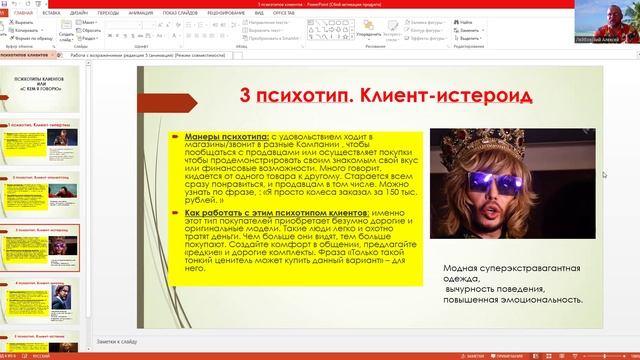Switch to Рецензирование ribbon tab

[226, 13]
